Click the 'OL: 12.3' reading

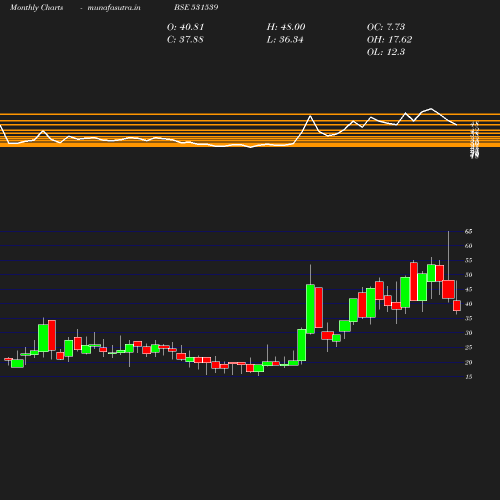(x=386, y=52)
